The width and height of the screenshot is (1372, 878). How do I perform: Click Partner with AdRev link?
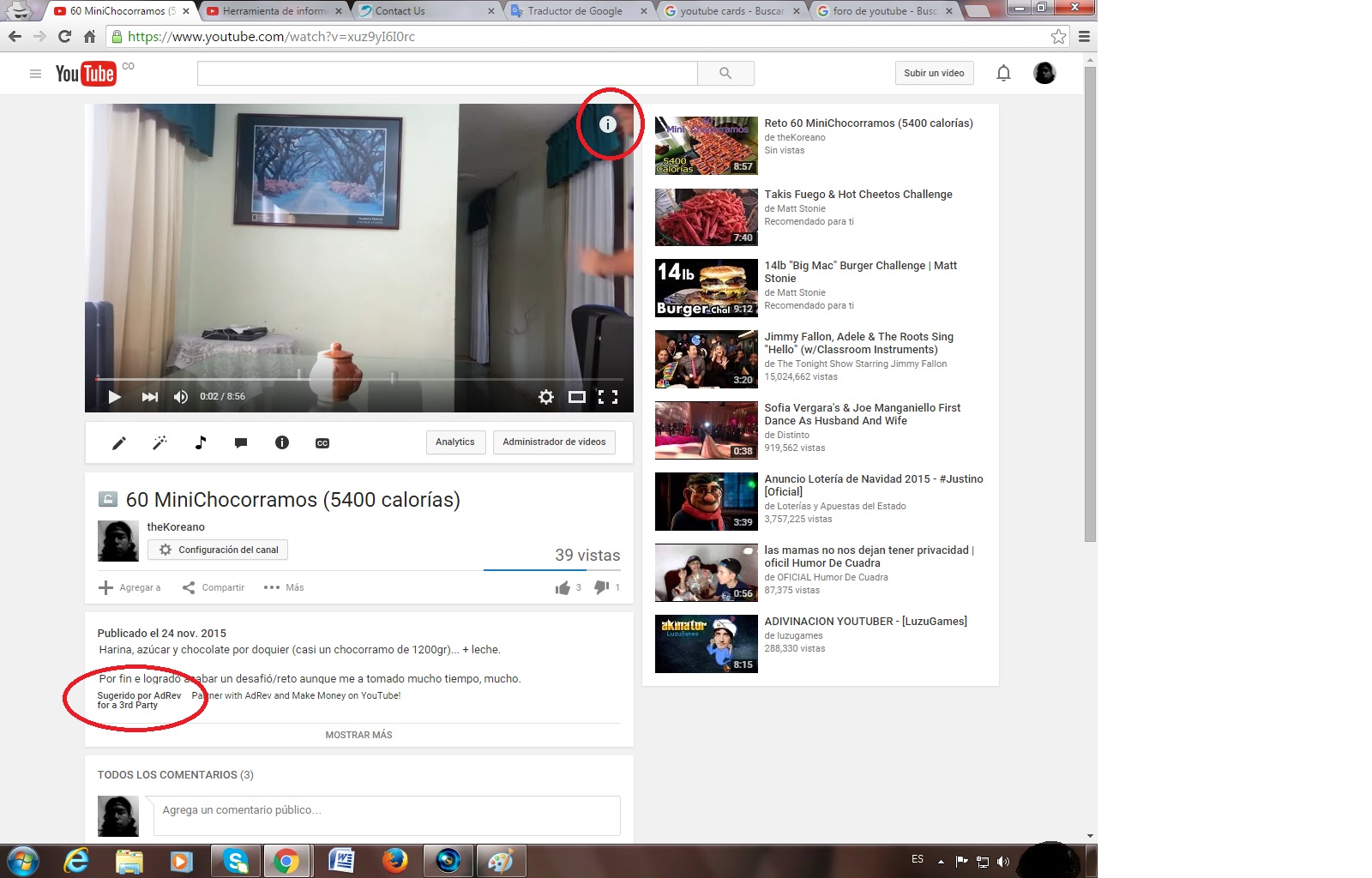pos(296,695)
